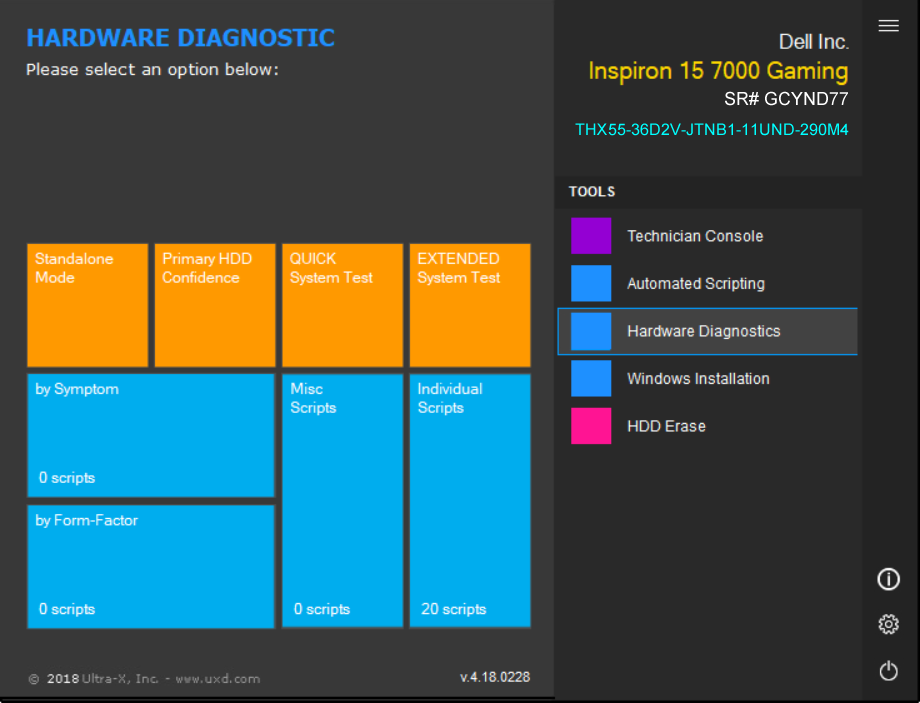Image resolution: width=920 pixels, height=703 pixels.
Task: Choose Windows Installation tool
Action: (708, 378)
